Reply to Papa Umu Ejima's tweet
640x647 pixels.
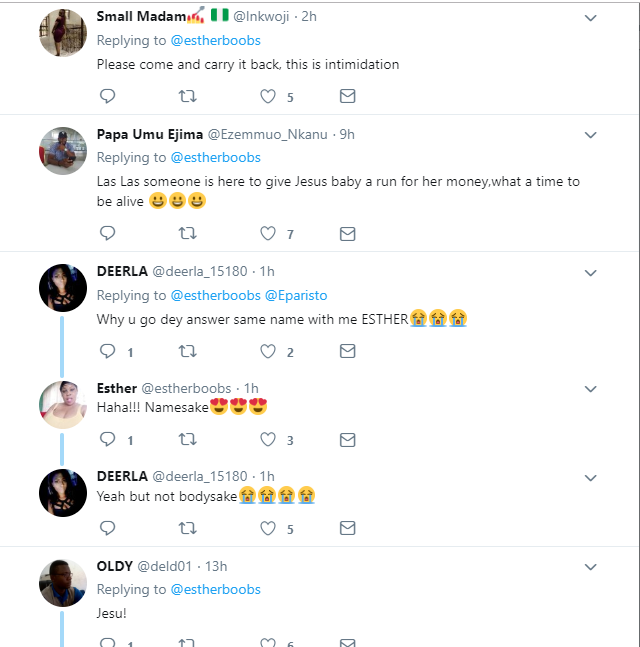click(x=108, y=234)
